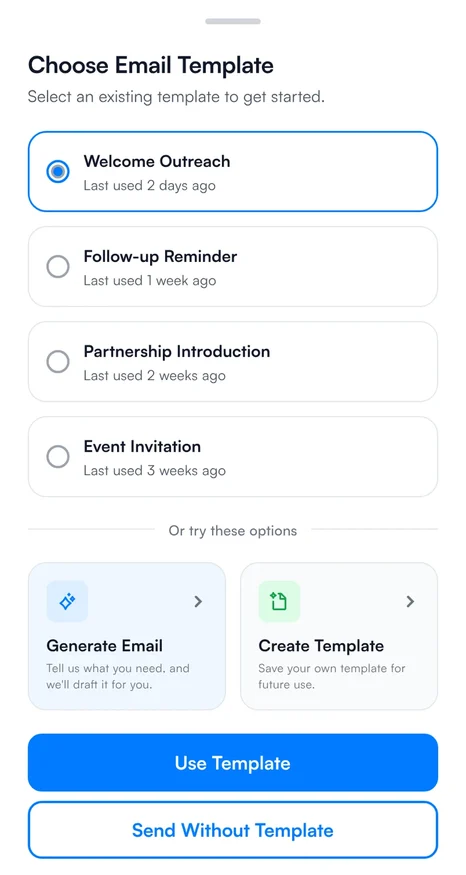Click the green Create Template document icon
Screen dimensions: 466x875
279,602
